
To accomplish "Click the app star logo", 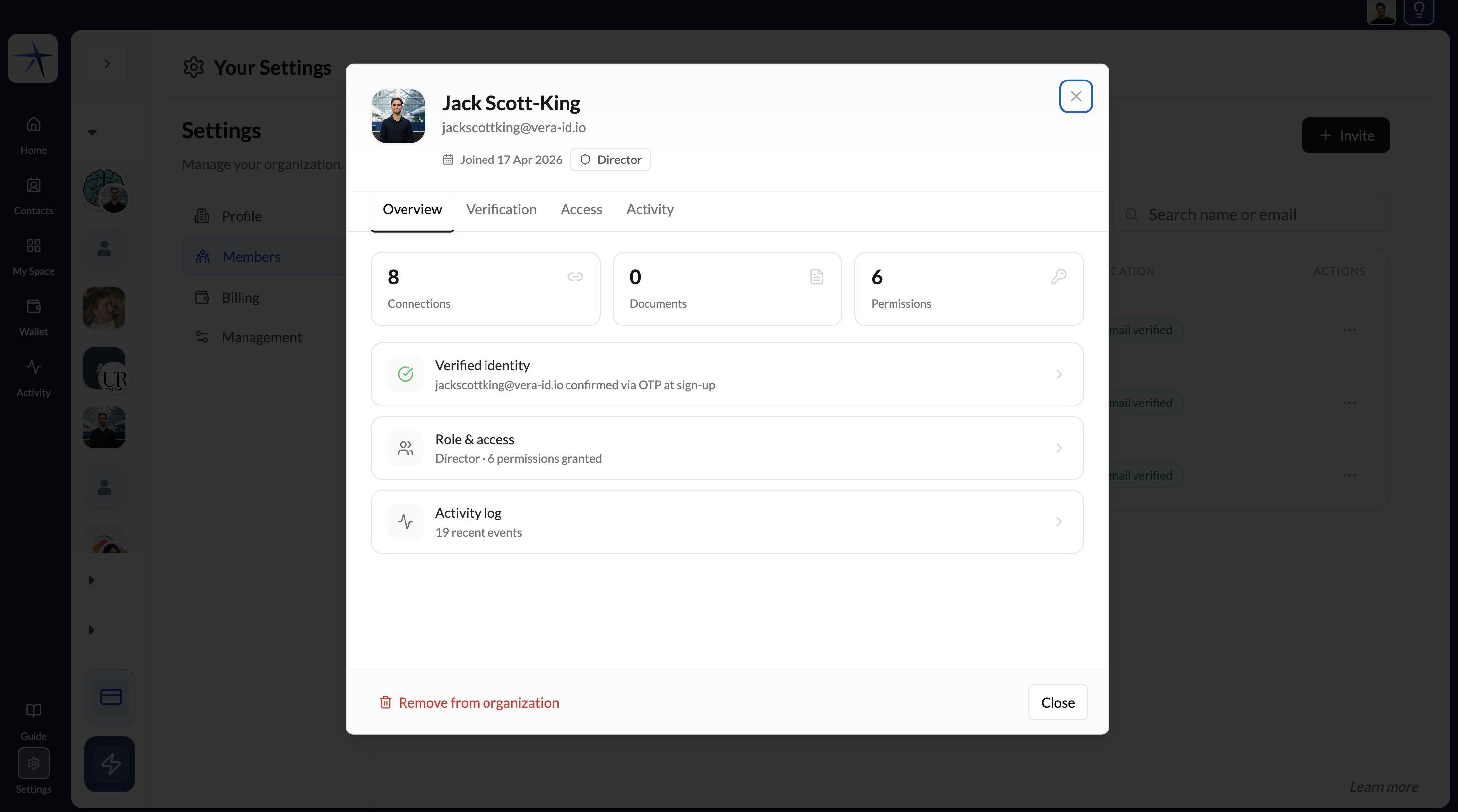I will 33,58.
